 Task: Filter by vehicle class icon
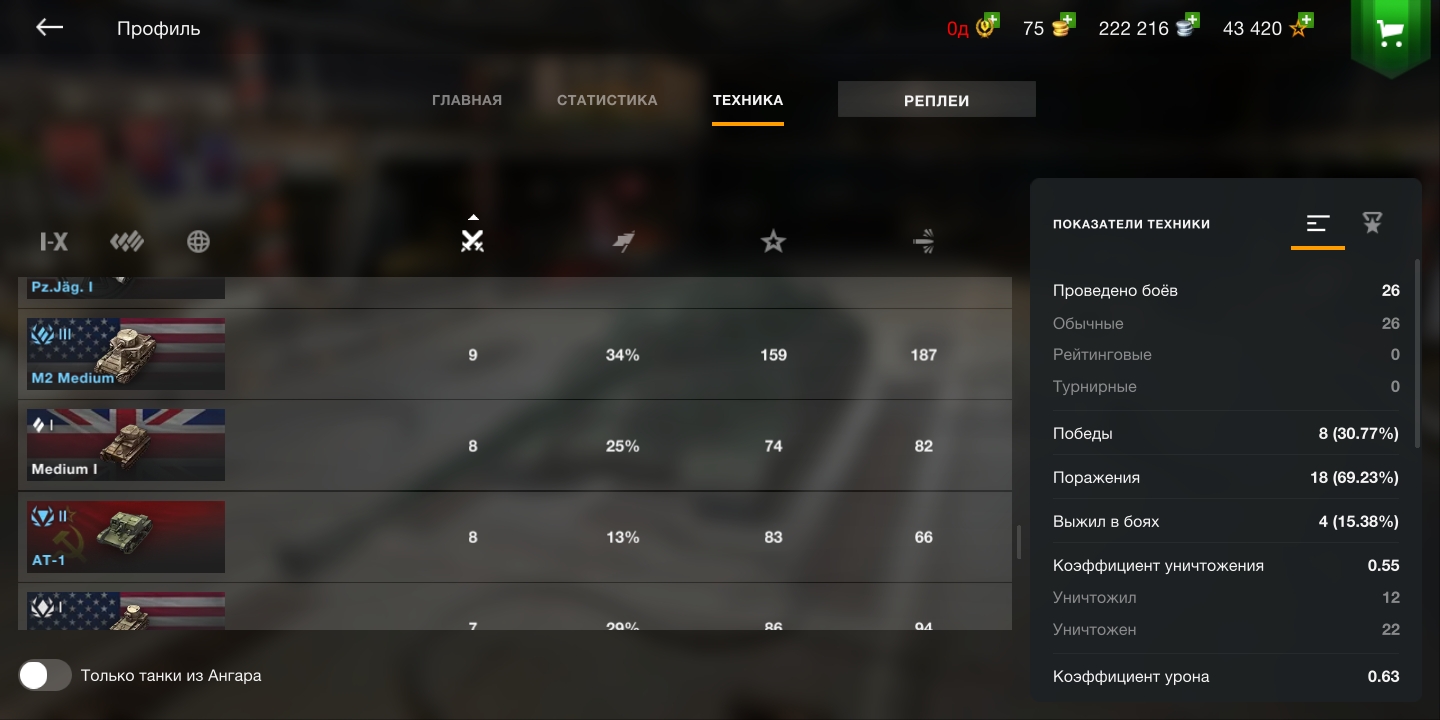127,241
